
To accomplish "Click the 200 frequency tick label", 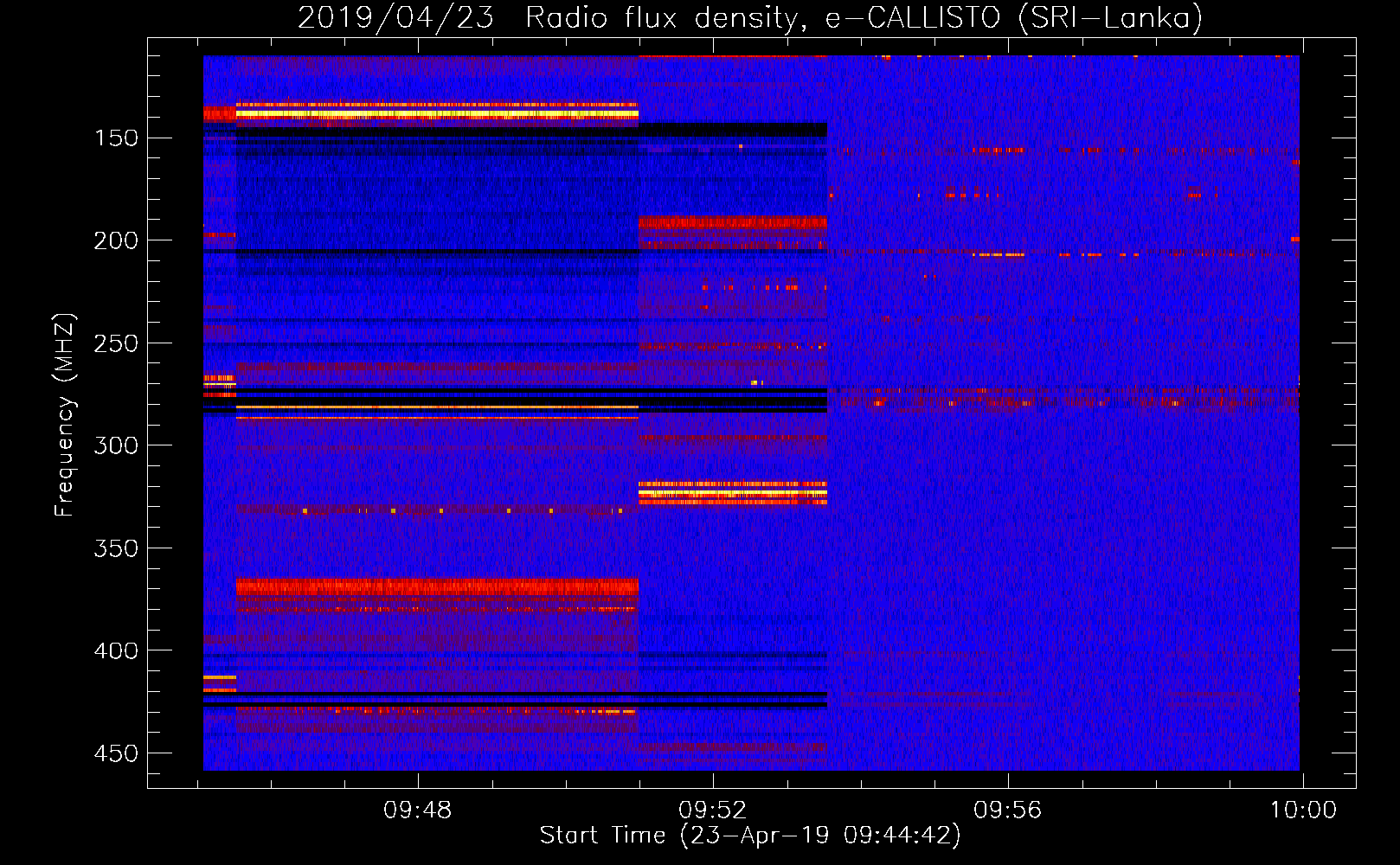I will point(116,240).
